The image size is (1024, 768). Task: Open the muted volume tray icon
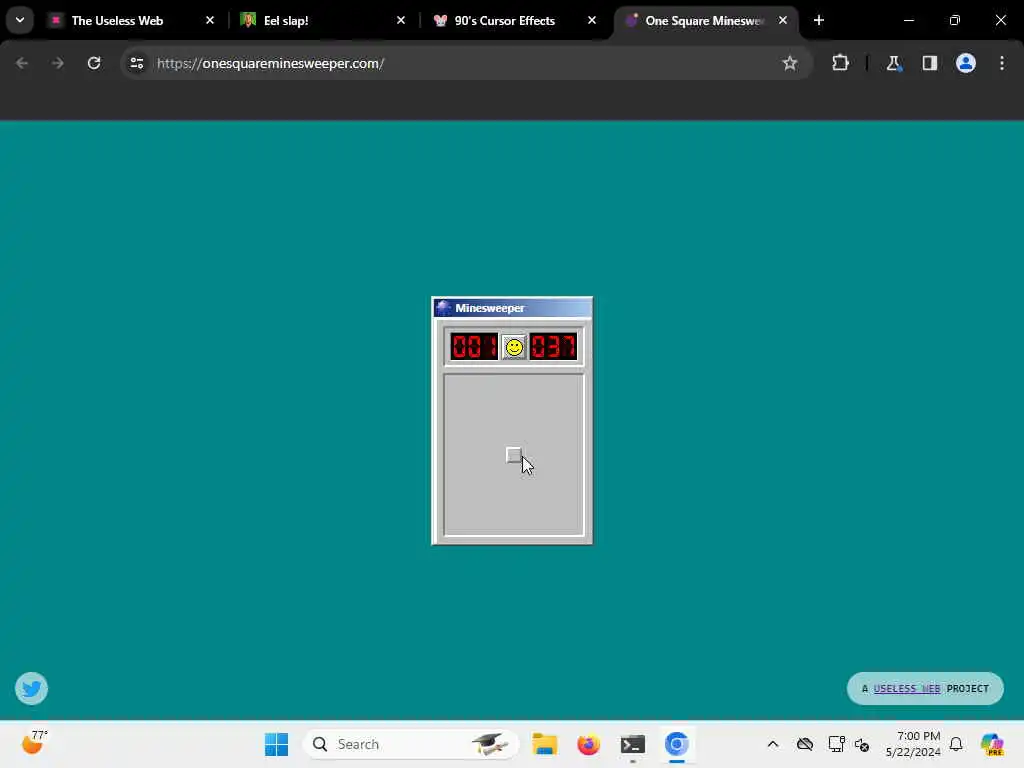click(862, 744)
